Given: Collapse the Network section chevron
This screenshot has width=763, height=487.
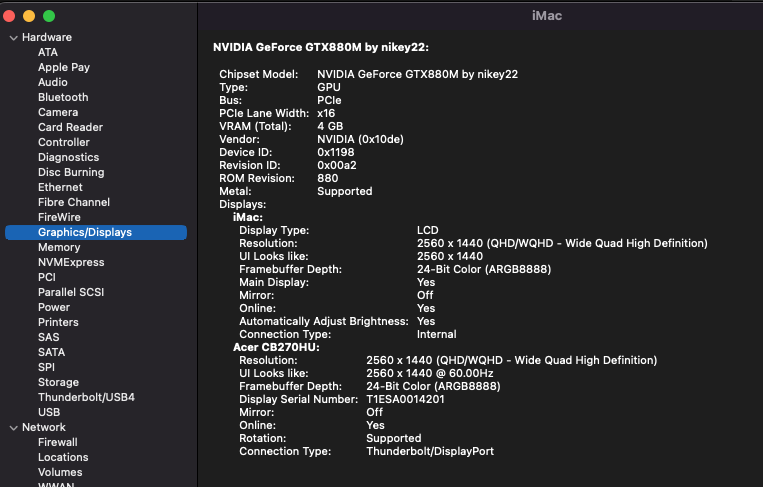Looking at the screenshot, I should [14, 428].
